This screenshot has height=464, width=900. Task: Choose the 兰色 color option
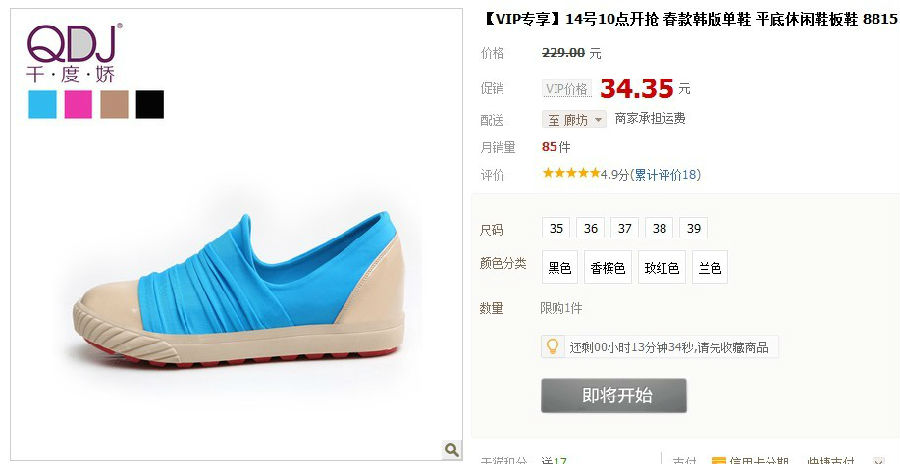pos(710,268)
